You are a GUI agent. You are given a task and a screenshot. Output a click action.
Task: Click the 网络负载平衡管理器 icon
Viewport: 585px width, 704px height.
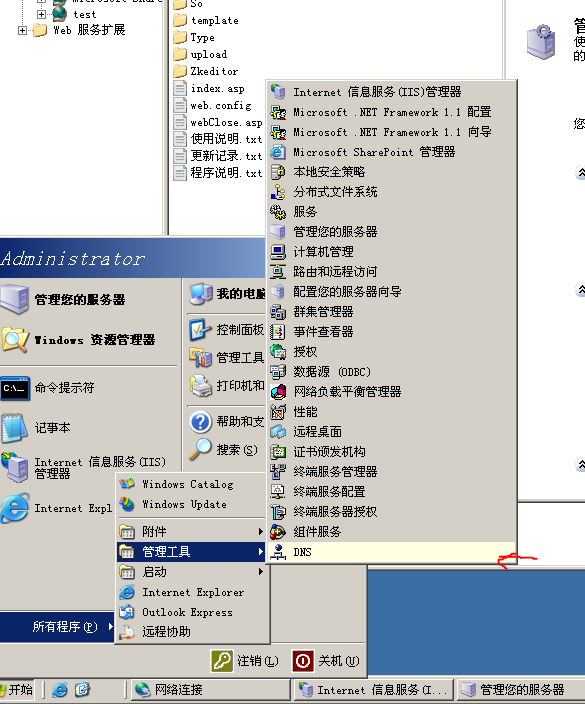[x=278, y=392]
